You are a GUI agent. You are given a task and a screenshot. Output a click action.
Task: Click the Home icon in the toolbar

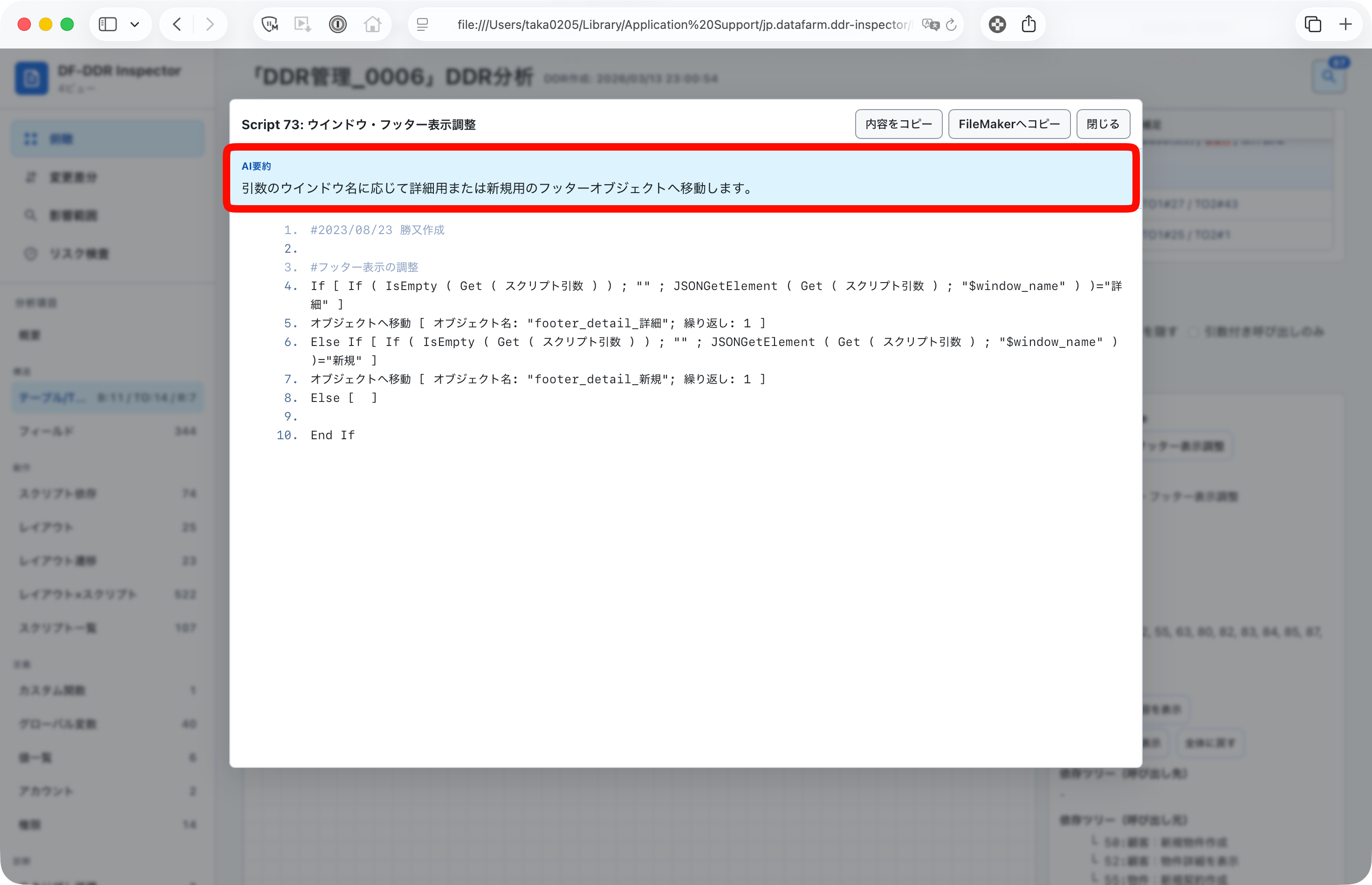click(x=372, y=24)
